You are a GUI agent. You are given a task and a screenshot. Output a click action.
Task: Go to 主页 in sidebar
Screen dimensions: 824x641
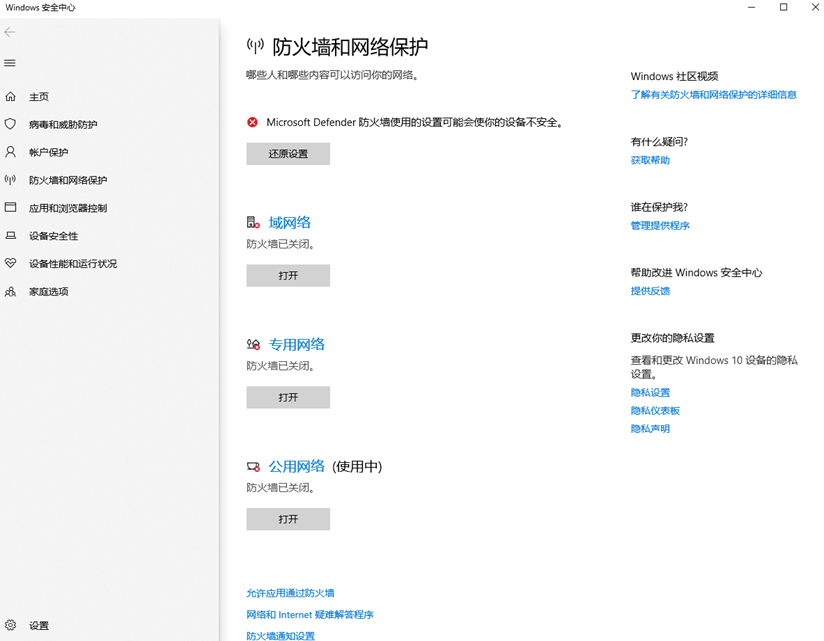tap(39, 97)
